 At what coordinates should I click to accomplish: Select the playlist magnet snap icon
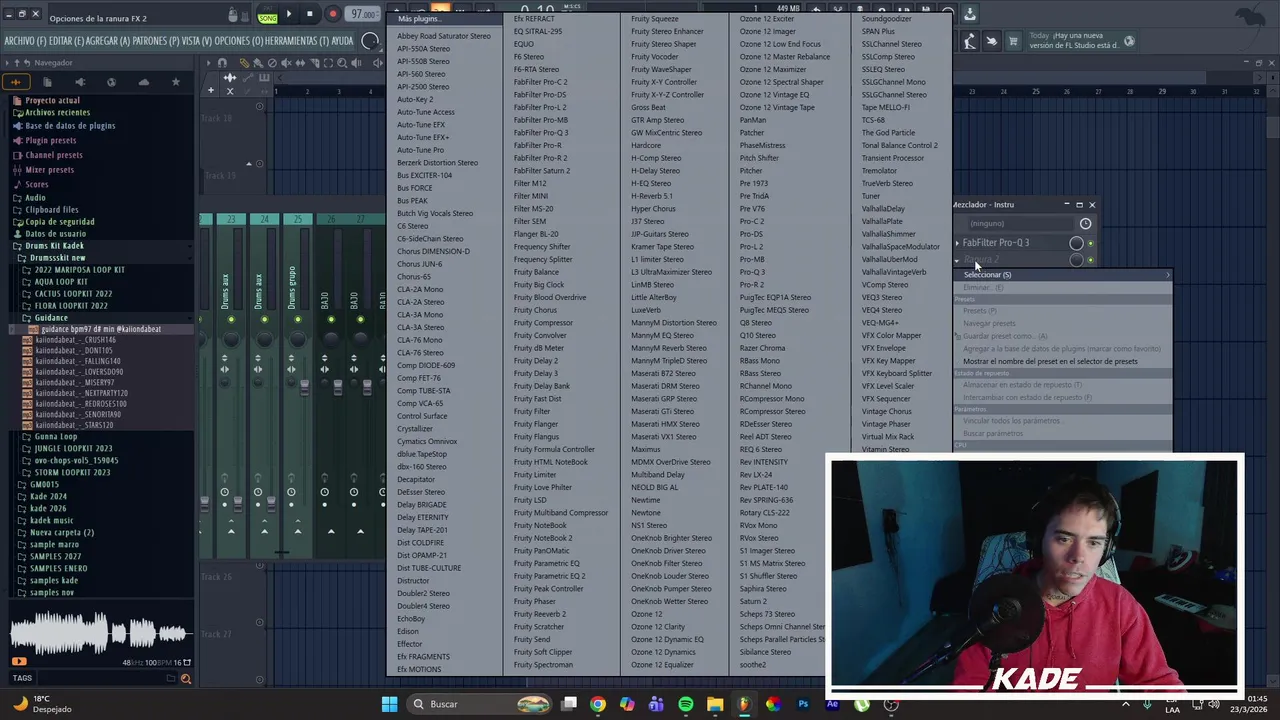coord(224,63)
